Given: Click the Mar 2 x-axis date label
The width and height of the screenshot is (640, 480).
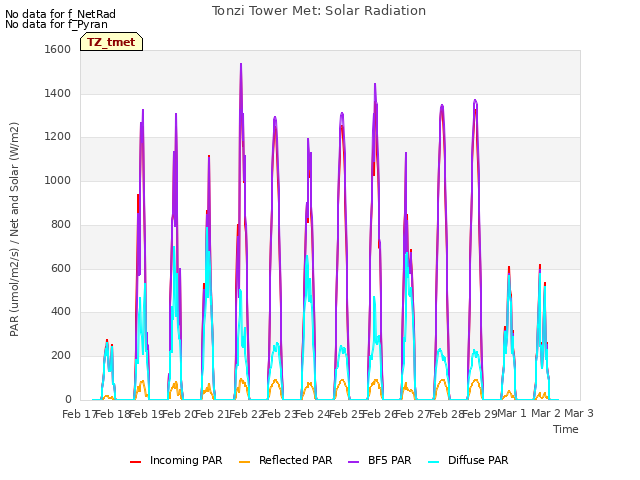Looking at the screenshot, I should tap(546, 413).
